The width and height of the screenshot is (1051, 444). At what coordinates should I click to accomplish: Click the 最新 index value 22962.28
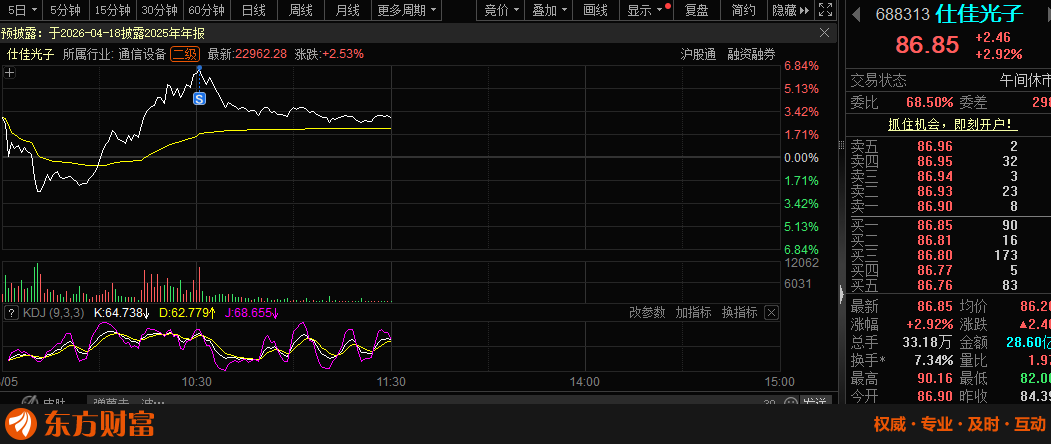(261, 54)
